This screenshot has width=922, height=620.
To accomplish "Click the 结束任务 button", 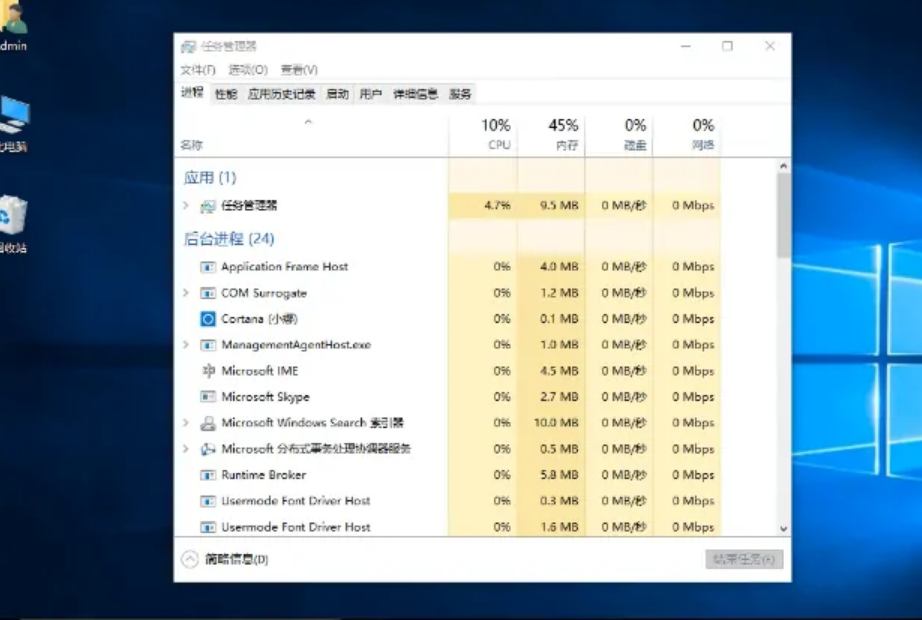I will click(745, 558).
